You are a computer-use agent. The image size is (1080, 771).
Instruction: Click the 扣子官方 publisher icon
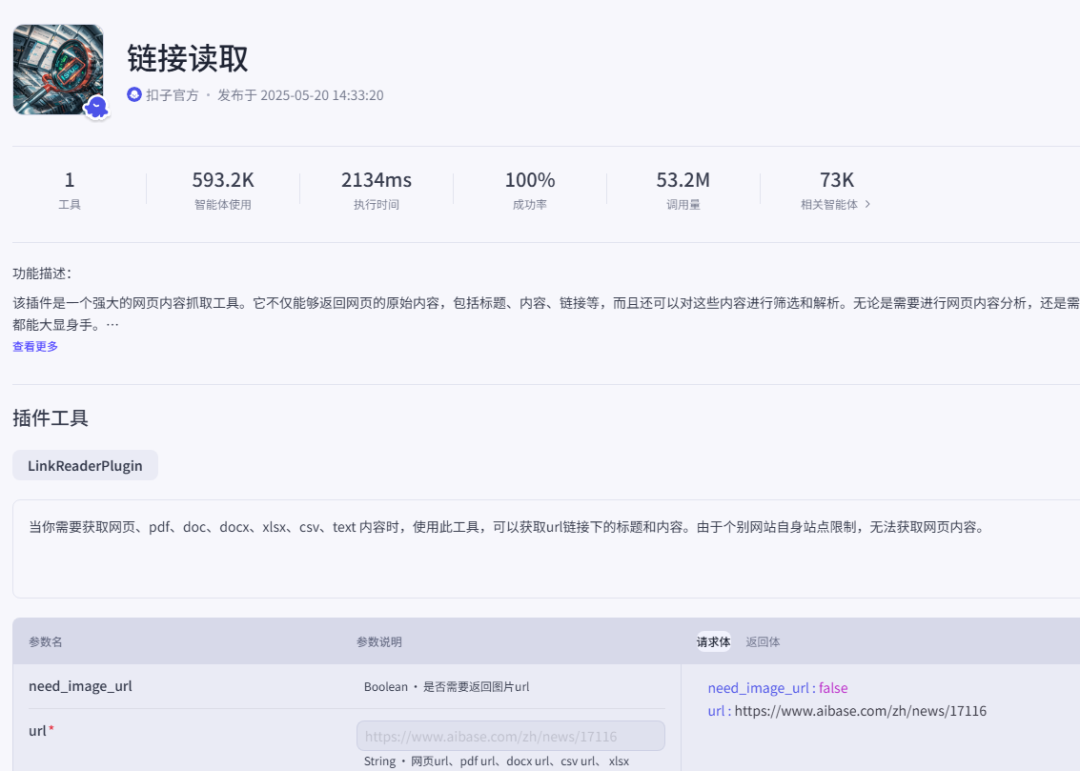pos(134,95)
